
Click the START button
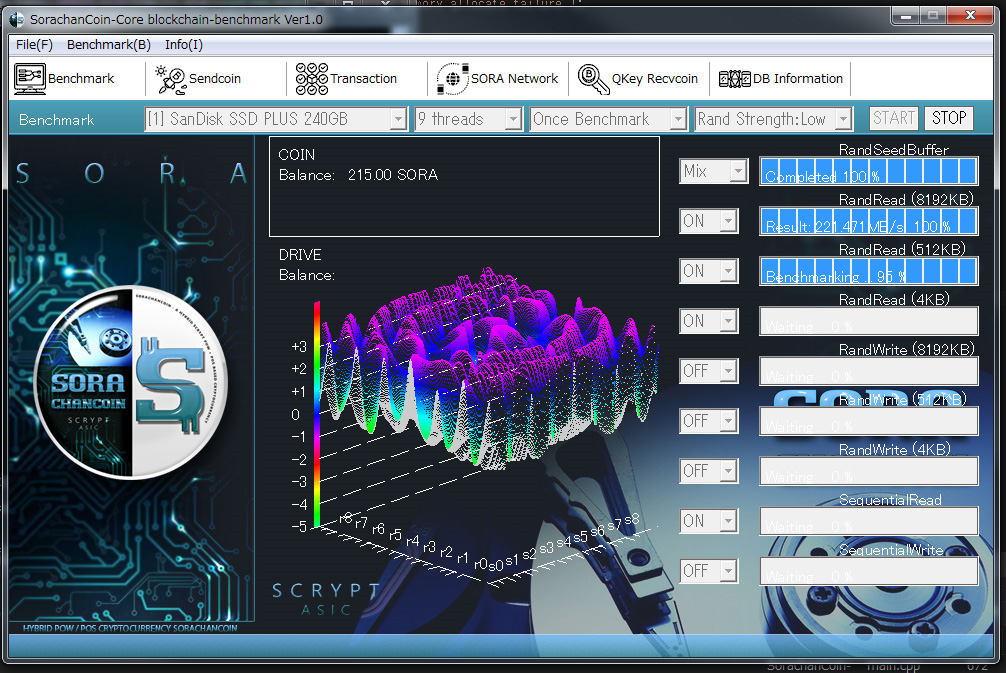coord(894,118)
